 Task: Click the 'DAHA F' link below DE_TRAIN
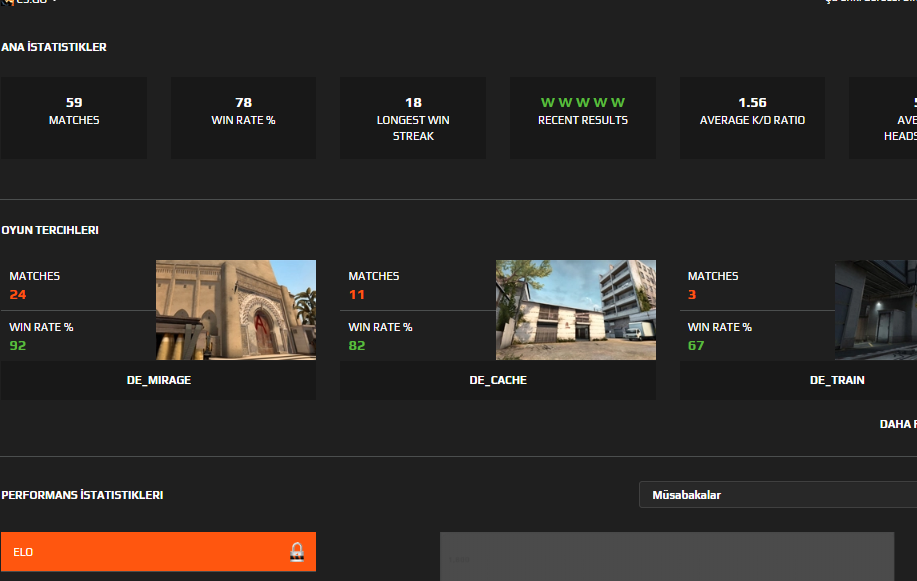point(898,424)
